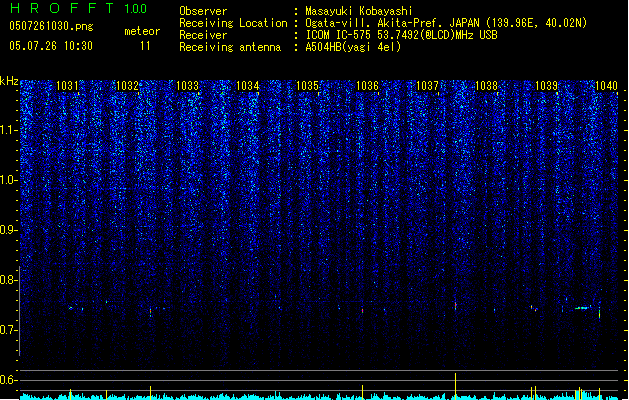Image resolution: width=629 pixels, height=400 pixels.
Task: Click the 0.7 kHz frequency axis label
Action: point(9,330)
